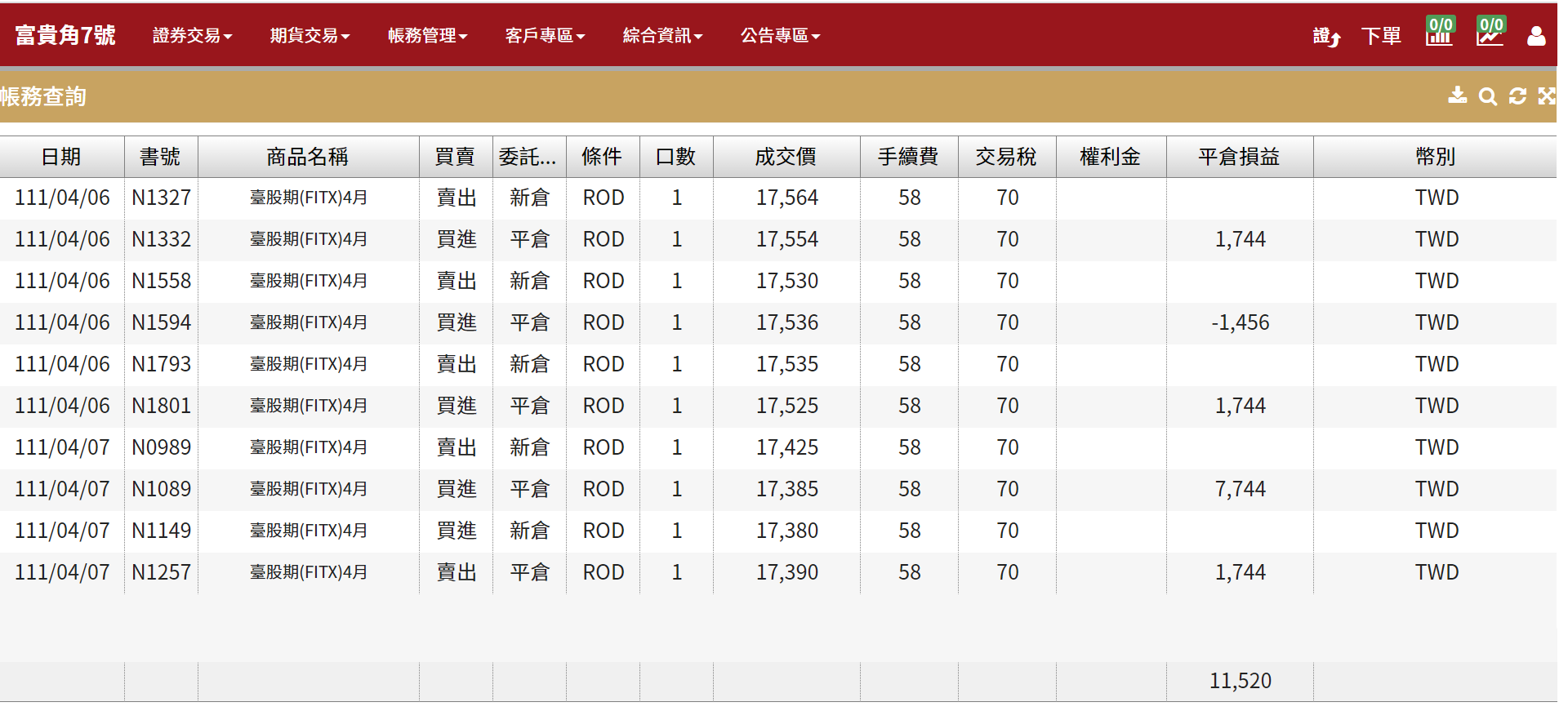This screenshot has height=720, width=1568.
Task: Click the 買賣 column header
Action: coord(455,157)
